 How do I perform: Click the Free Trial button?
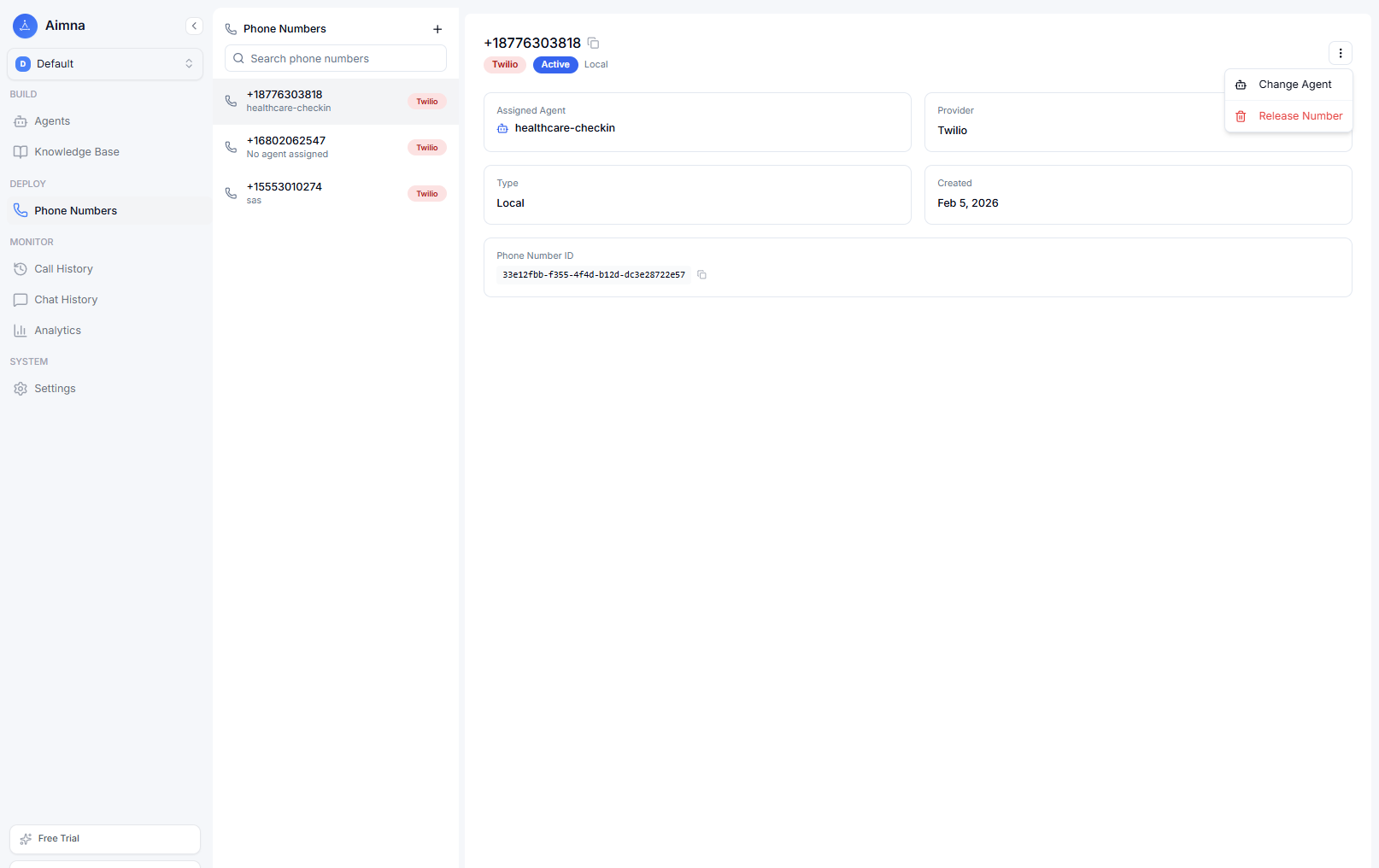(x=105, y=839)
